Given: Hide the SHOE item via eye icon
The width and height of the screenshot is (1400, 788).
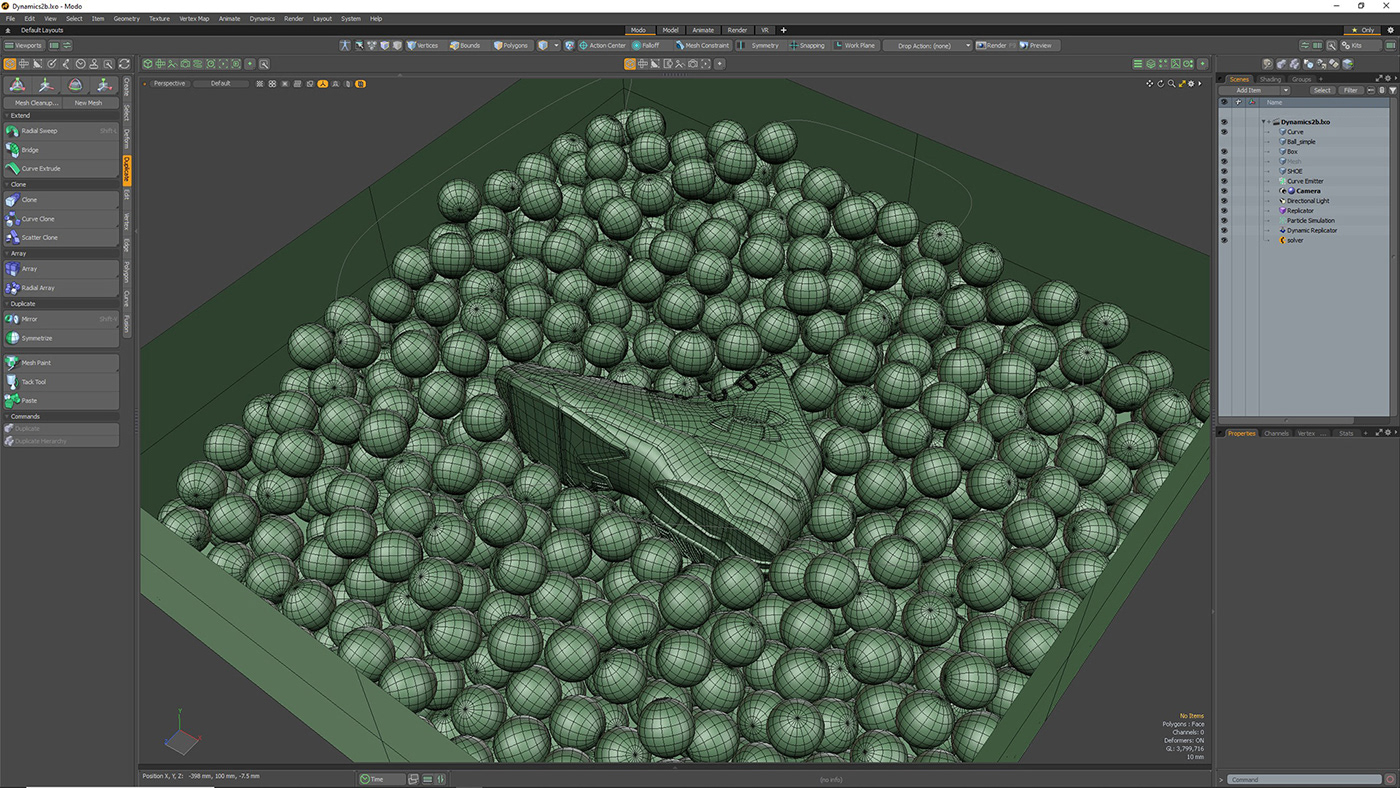Looking at the screenshot, I should 1224,171.
